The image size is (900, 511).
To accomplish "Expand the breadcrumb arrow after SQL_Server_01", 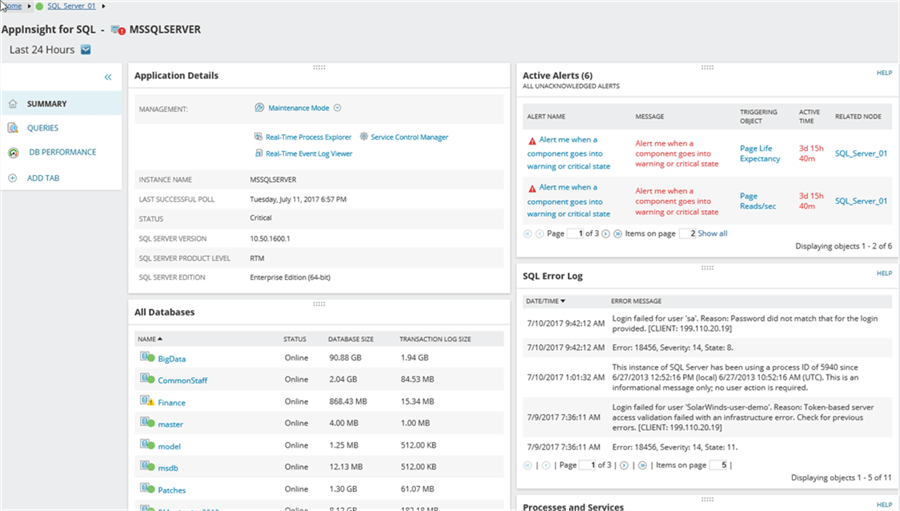I will coord(103,6).
